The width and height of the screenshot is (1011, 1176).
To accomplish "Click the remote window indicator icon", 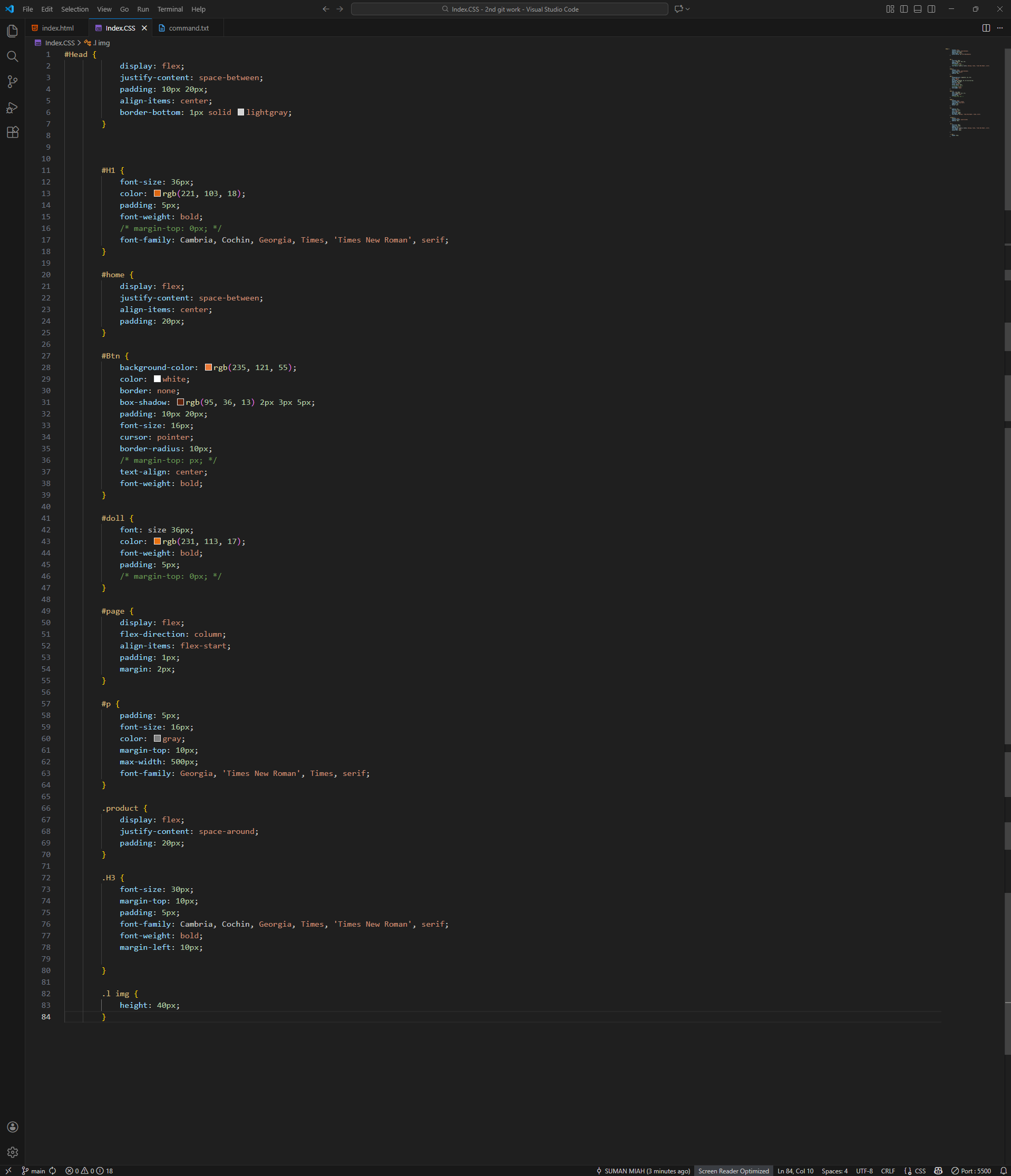I will 8,1170.
